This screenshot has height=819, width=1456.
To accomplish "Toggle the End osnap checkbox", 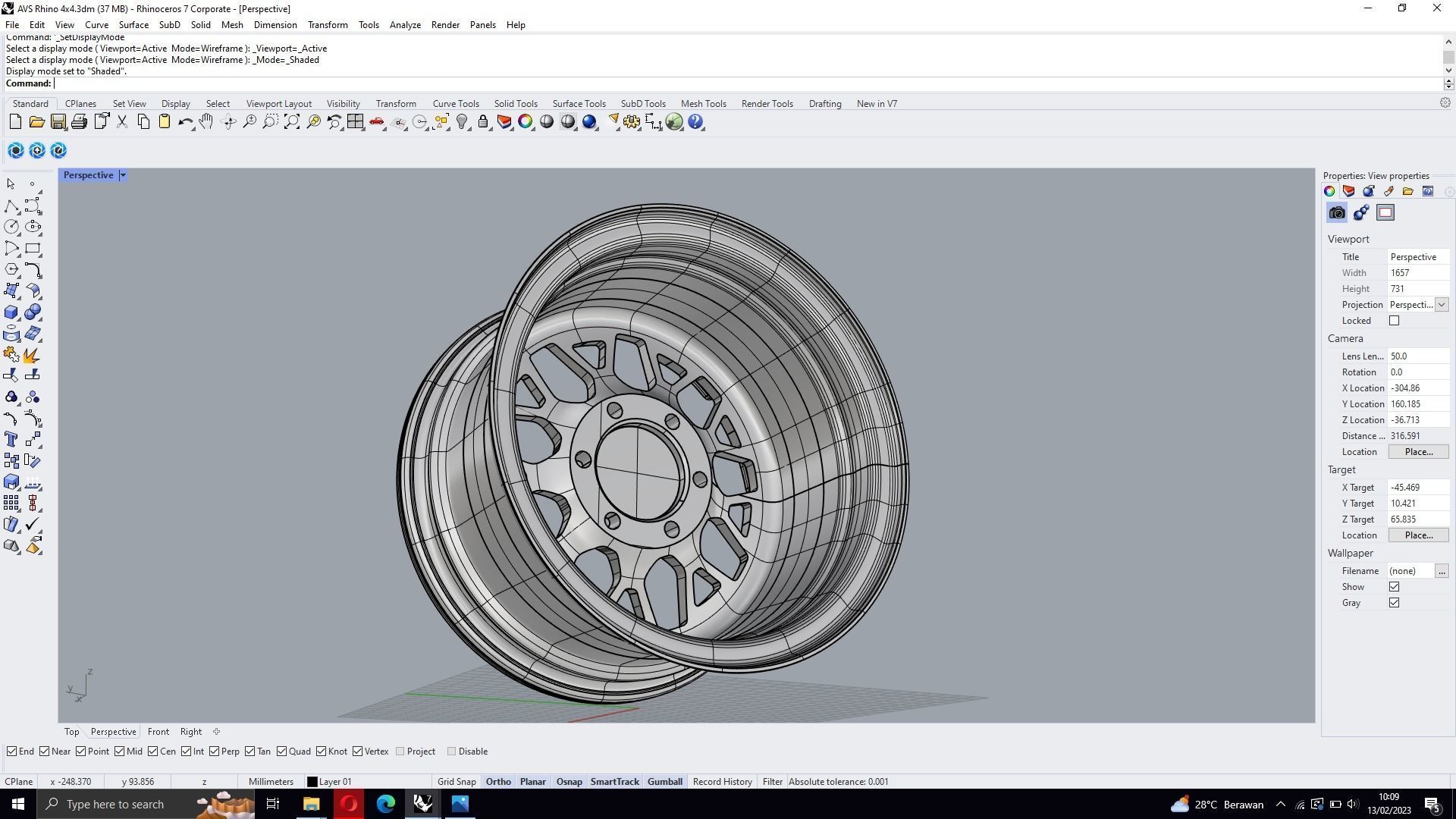I will [x=11, y=752].
